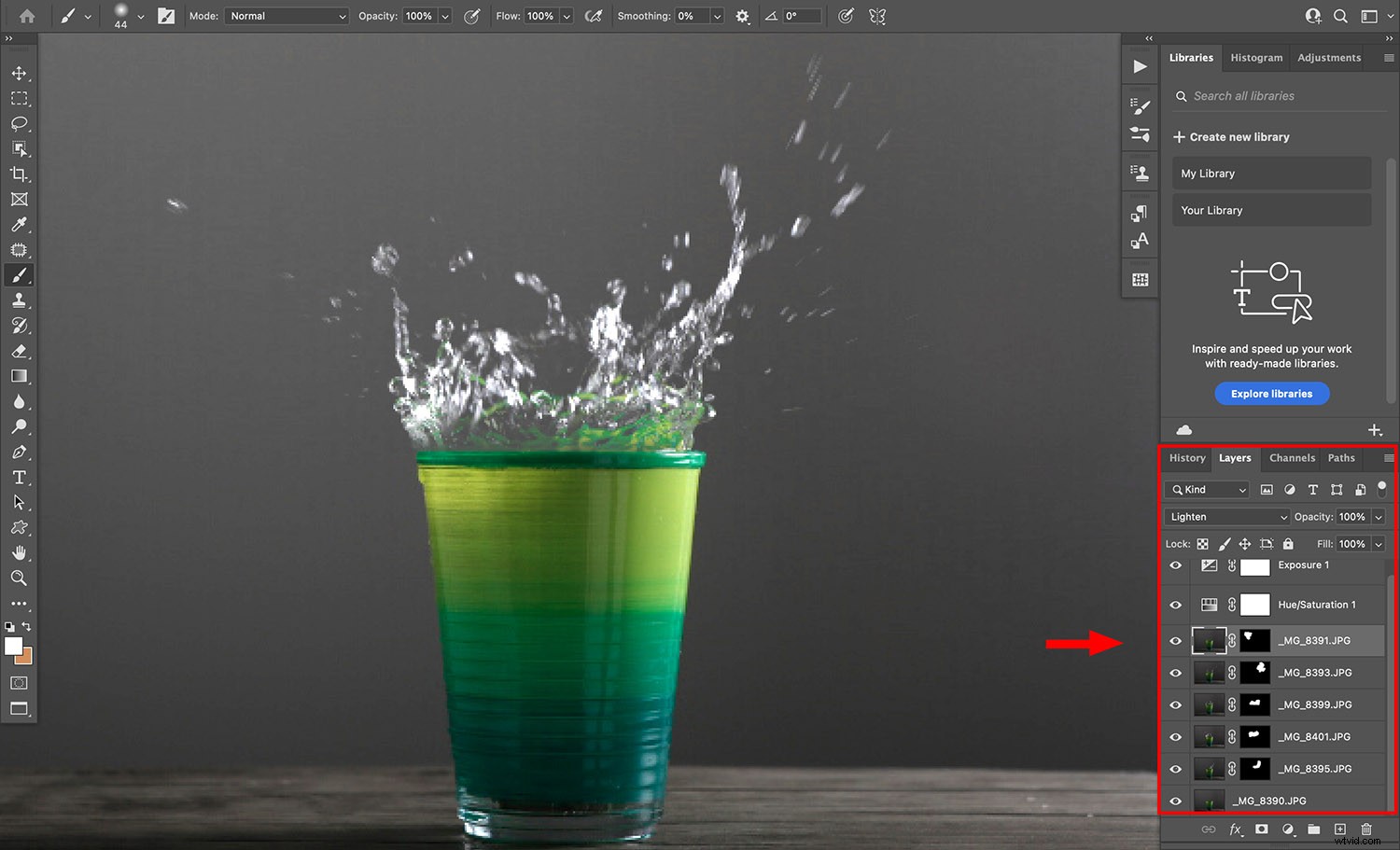Hide the Exposure 1 adjustment layer

pos(1175,565)
